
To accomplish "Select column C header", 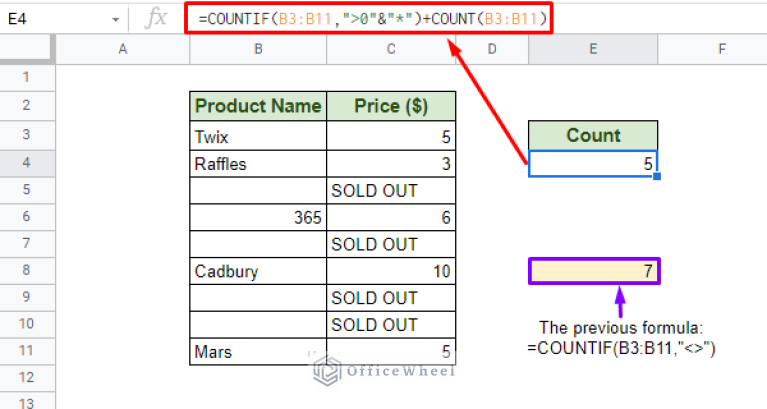I will [x=391, y=49].
